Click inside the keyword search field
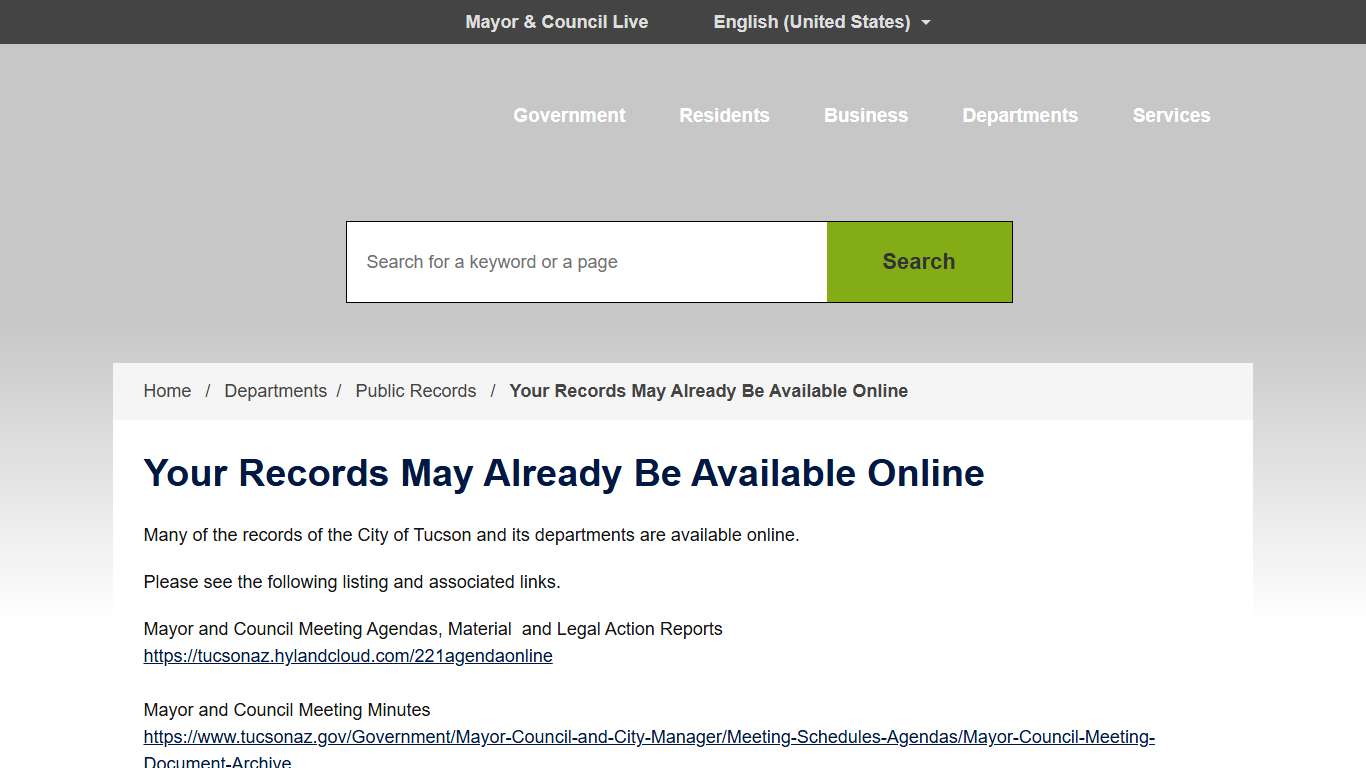This screenshot has width=1366, height=768. pos(586,261)
